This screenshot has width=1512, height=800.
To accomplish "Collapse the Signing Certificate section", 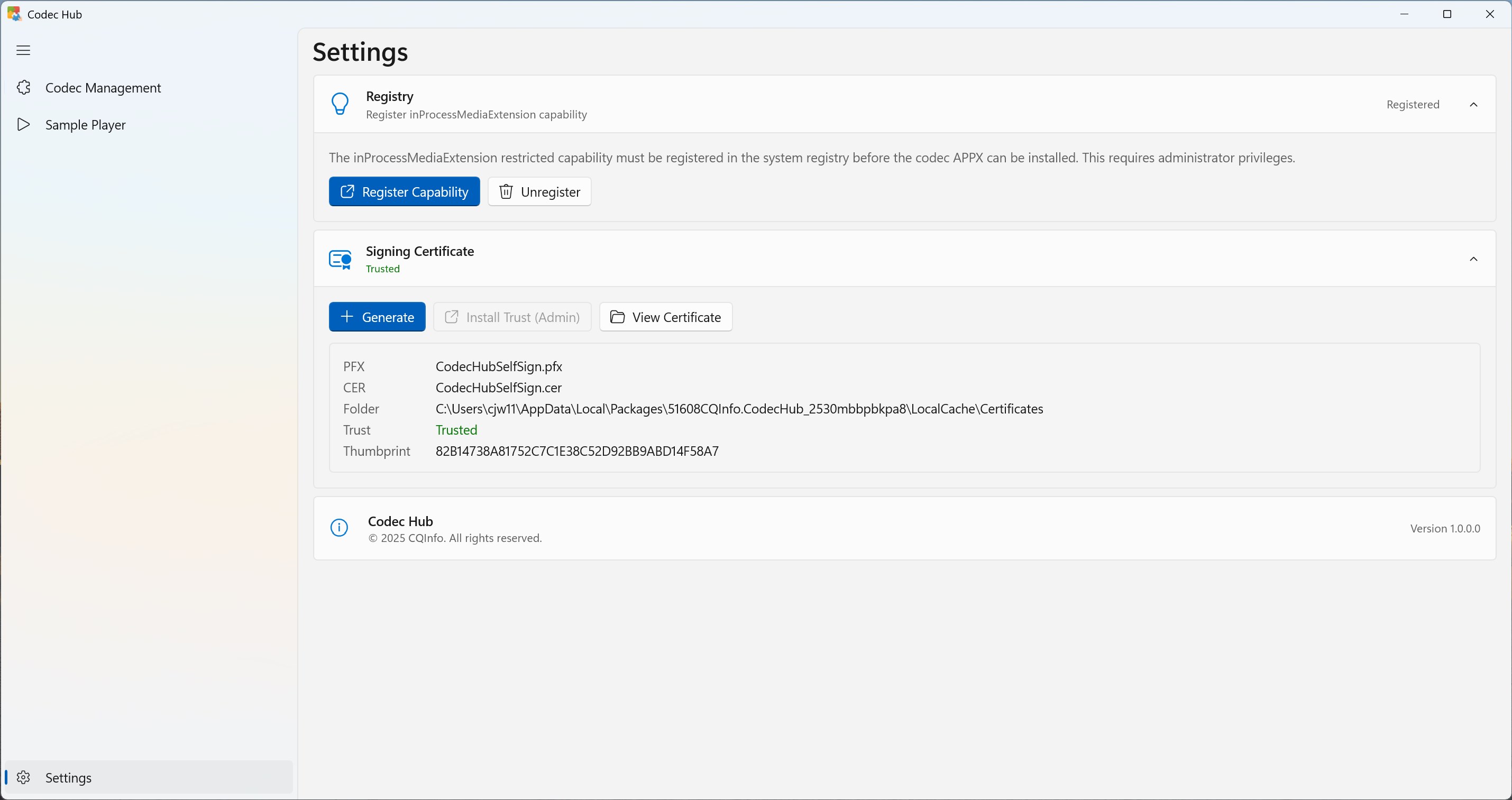I will pos(1473,259).
